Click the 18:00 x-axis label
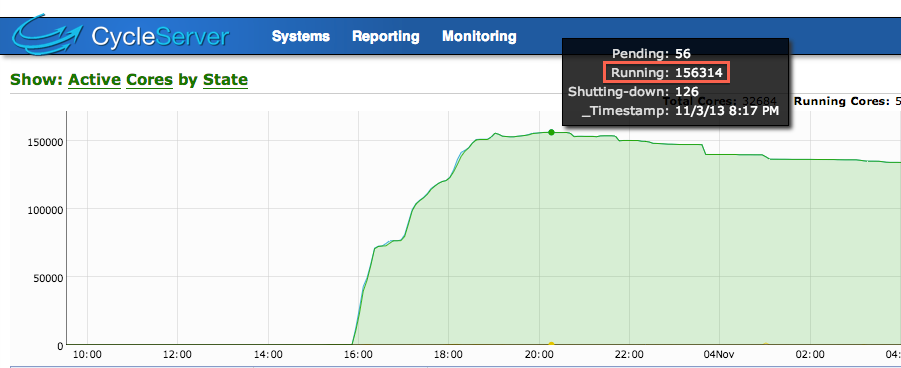This screenshot has width=901, height=368. [x=448, y=354]
